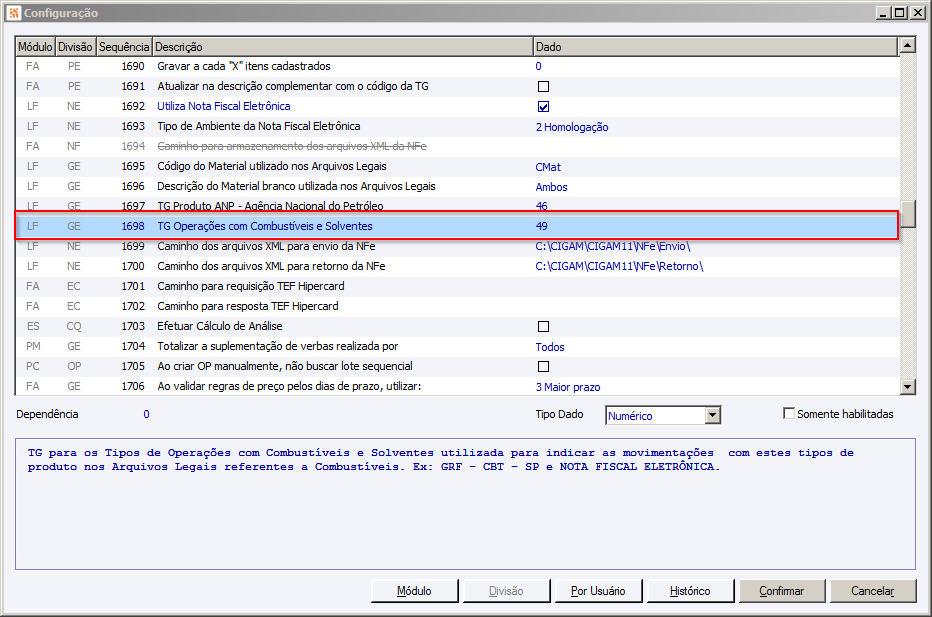This screenshot has height=617, width=932.
Task: Select row Caminho dos arquivos XML para envio da NFe
Action: 456,247
